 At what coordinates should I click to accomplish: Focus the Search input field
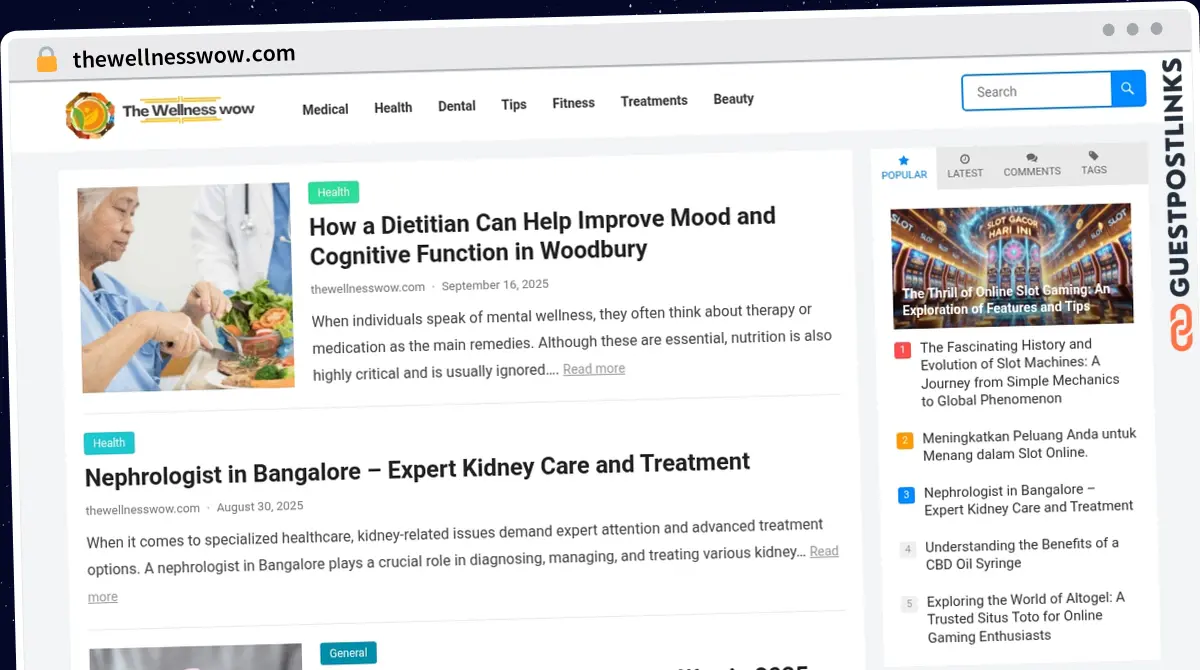[x=1037, y=91]
